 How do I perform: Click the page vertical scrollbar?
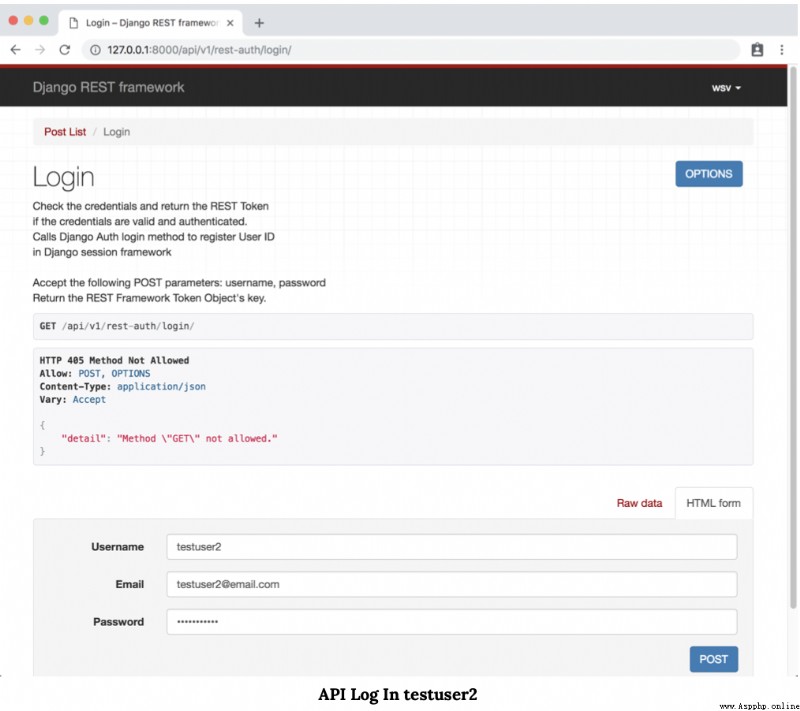click(793, 337)
